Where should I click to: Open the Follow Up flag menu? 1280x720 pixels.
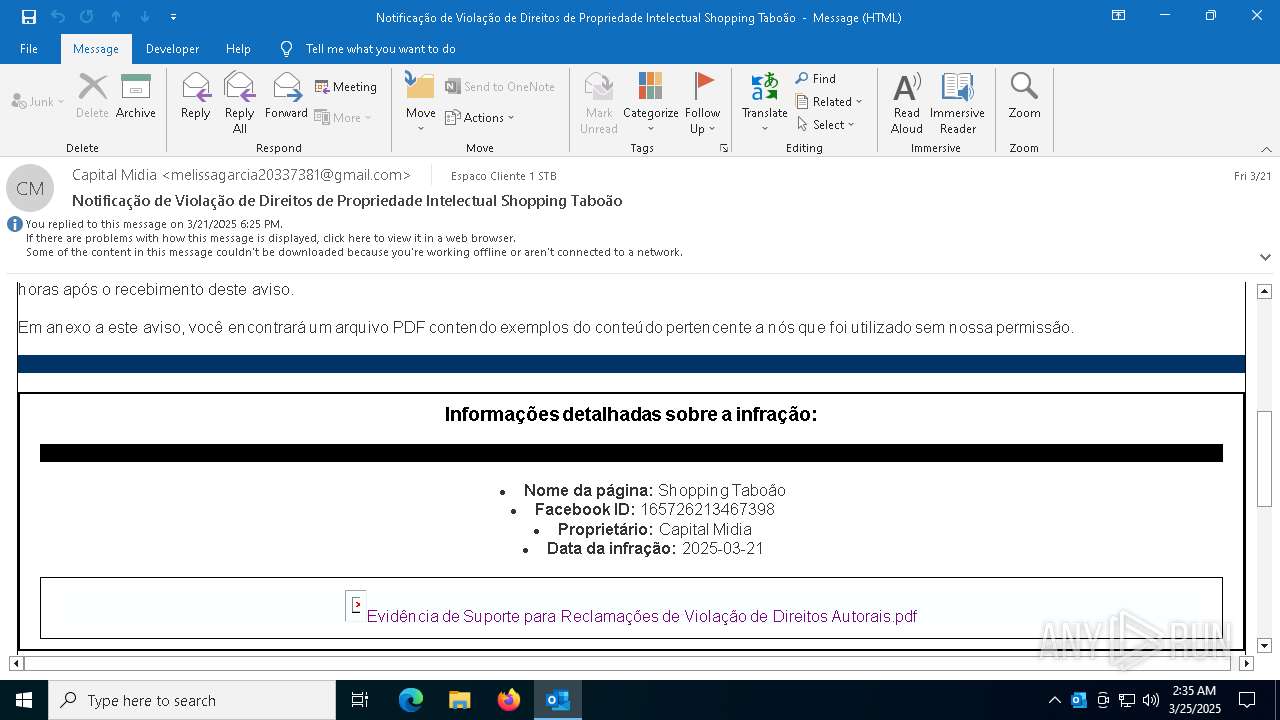(703, 103)
